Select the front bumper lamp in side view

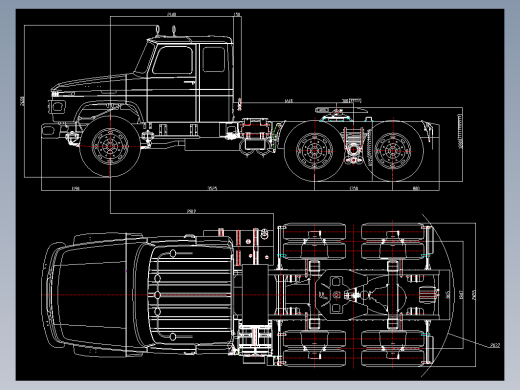(x=47, y=130)
